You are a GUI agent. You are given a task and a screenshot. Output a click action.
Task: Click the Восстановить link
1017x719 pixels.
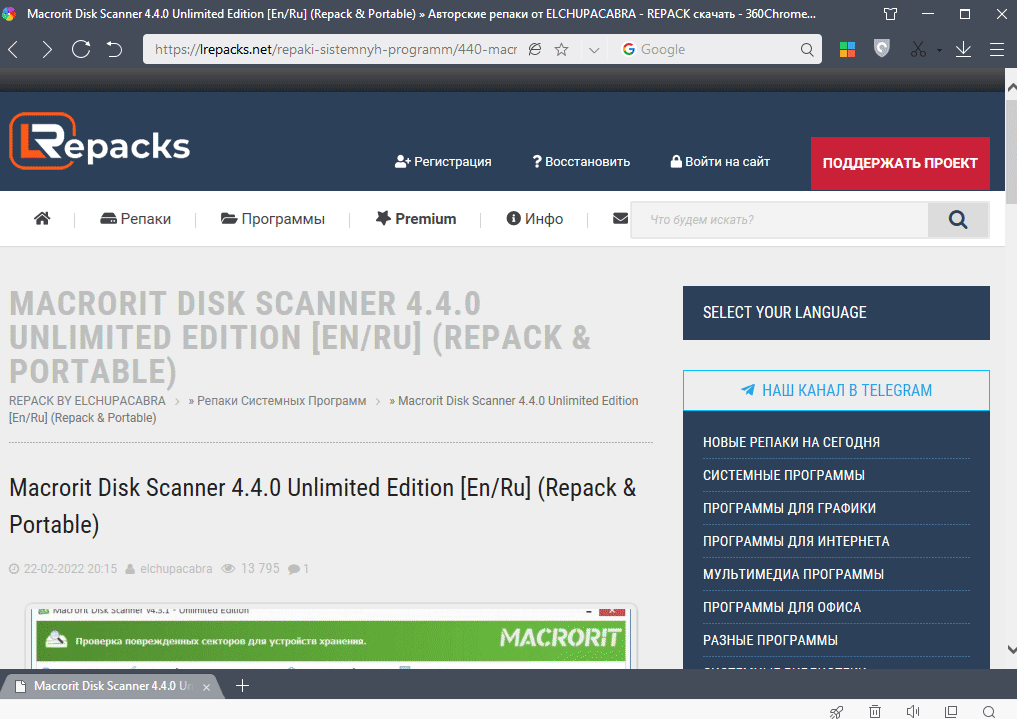pos(581,161)
